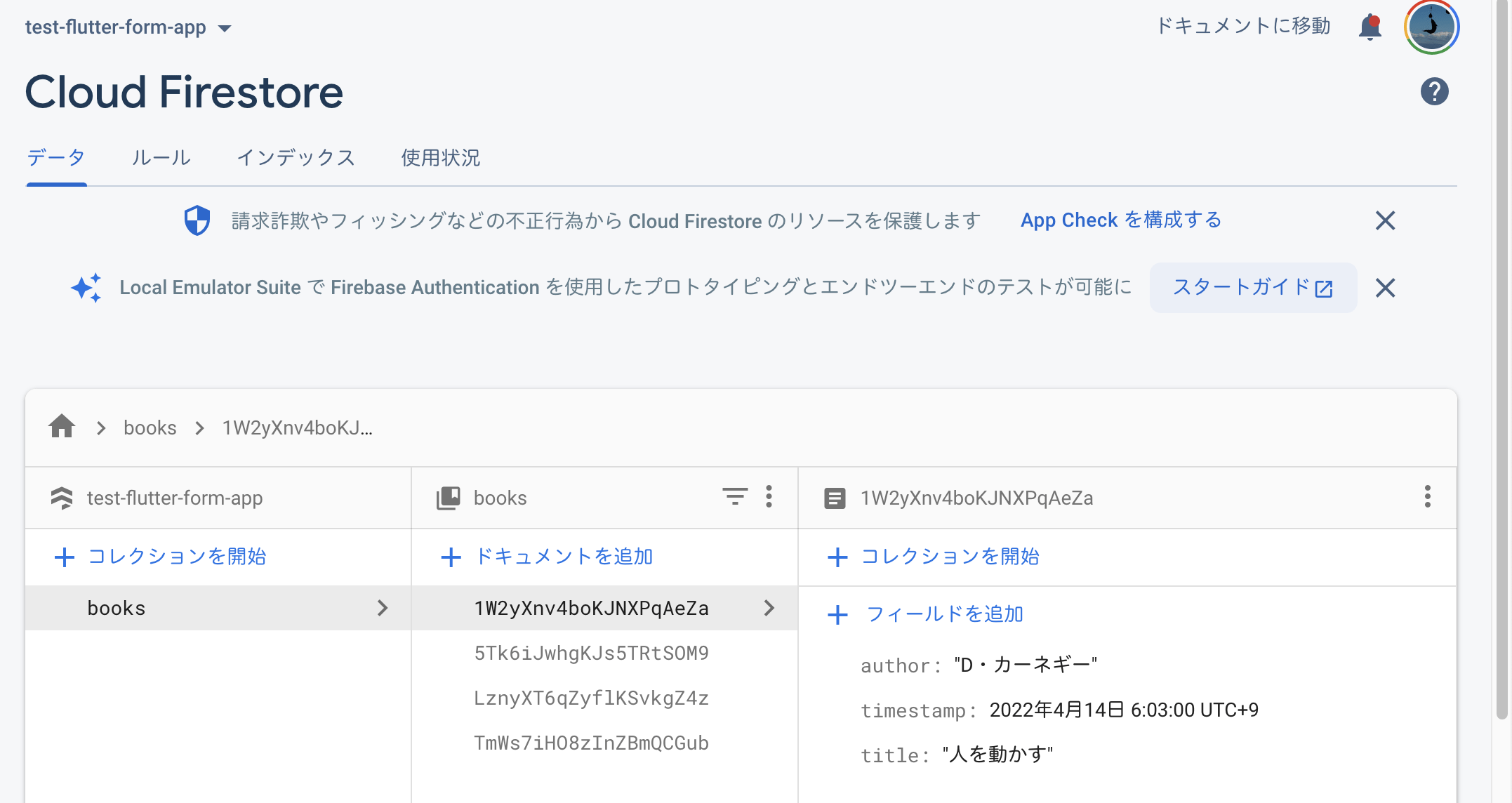Click the title field value "人を動かす"
The height and width of the screenshot is (803, 1512).
[997, 755]
